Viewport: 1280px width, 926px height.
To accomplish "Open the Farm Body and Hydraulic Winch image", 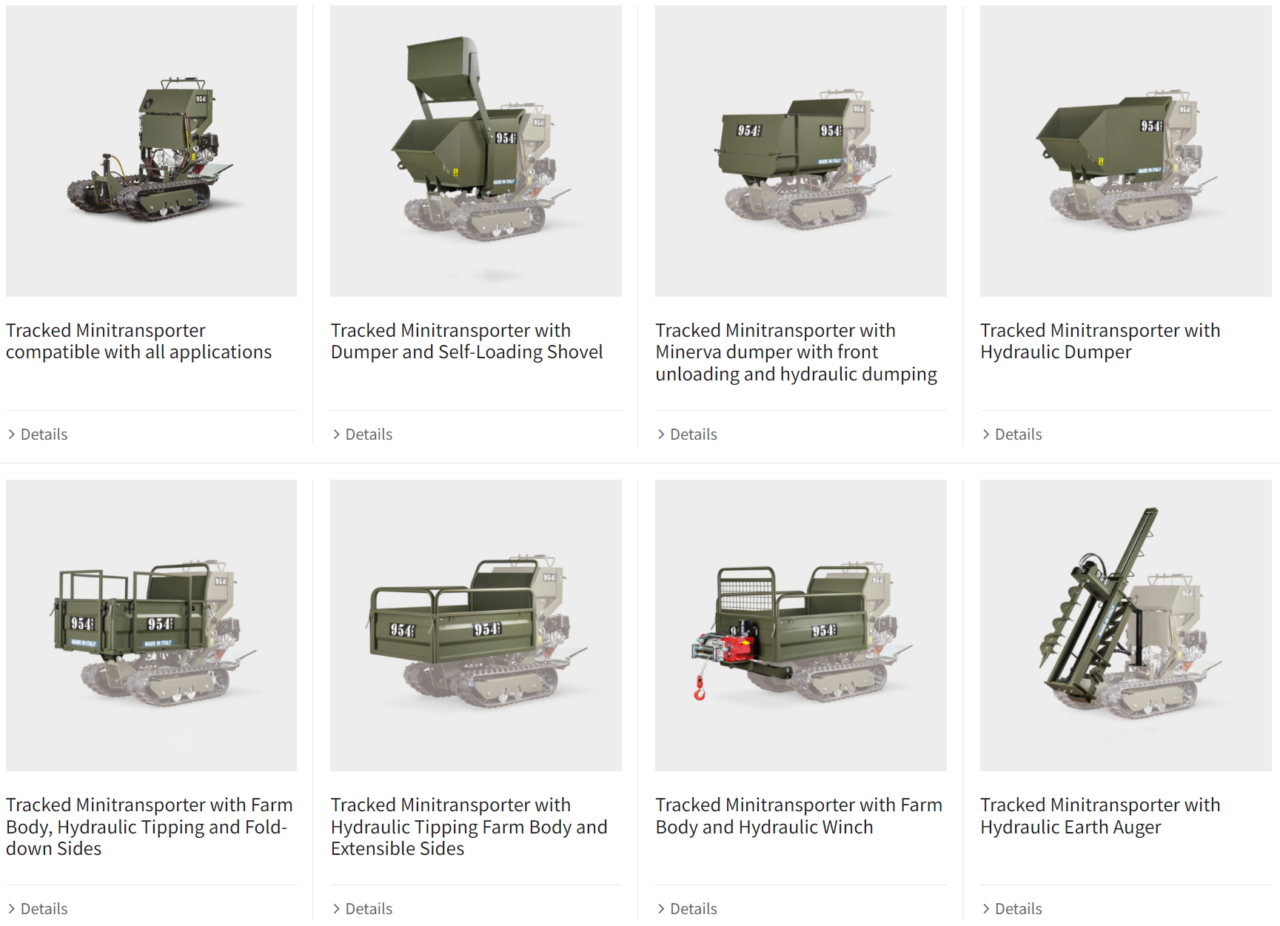I will click(x=800, y=625).
